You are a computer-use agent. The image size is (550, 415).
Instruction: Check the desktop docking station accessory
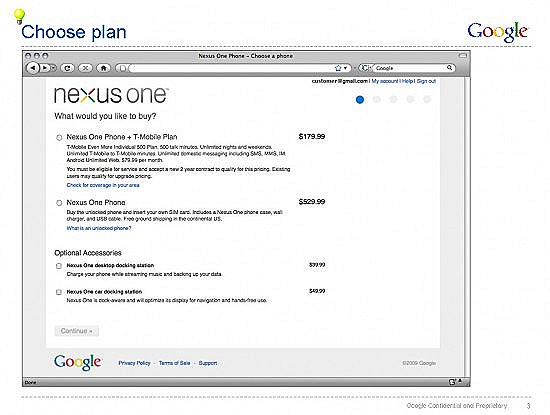tap(59, 266)
